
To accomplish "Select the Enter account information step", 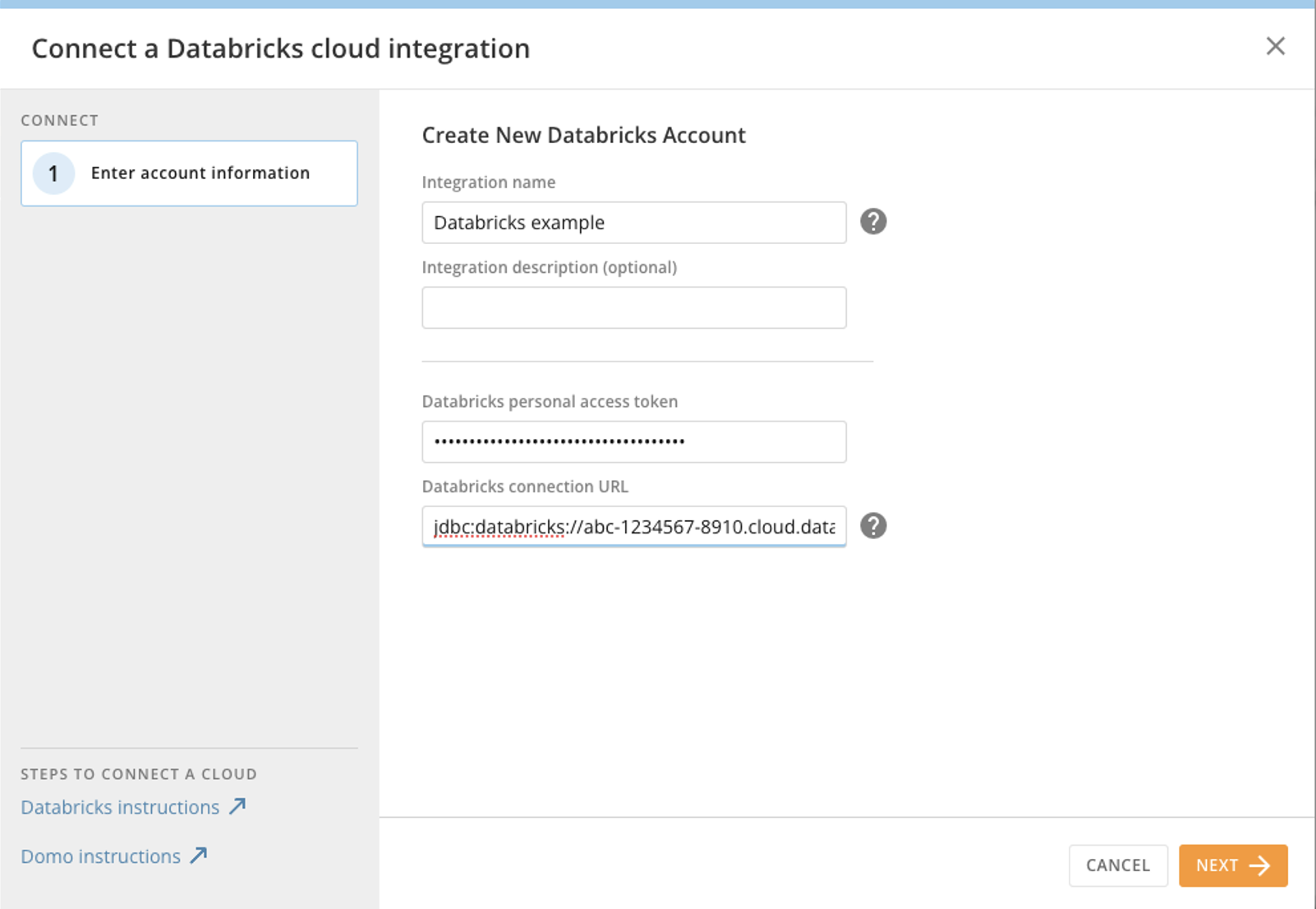I will click(x=189, y=173).
